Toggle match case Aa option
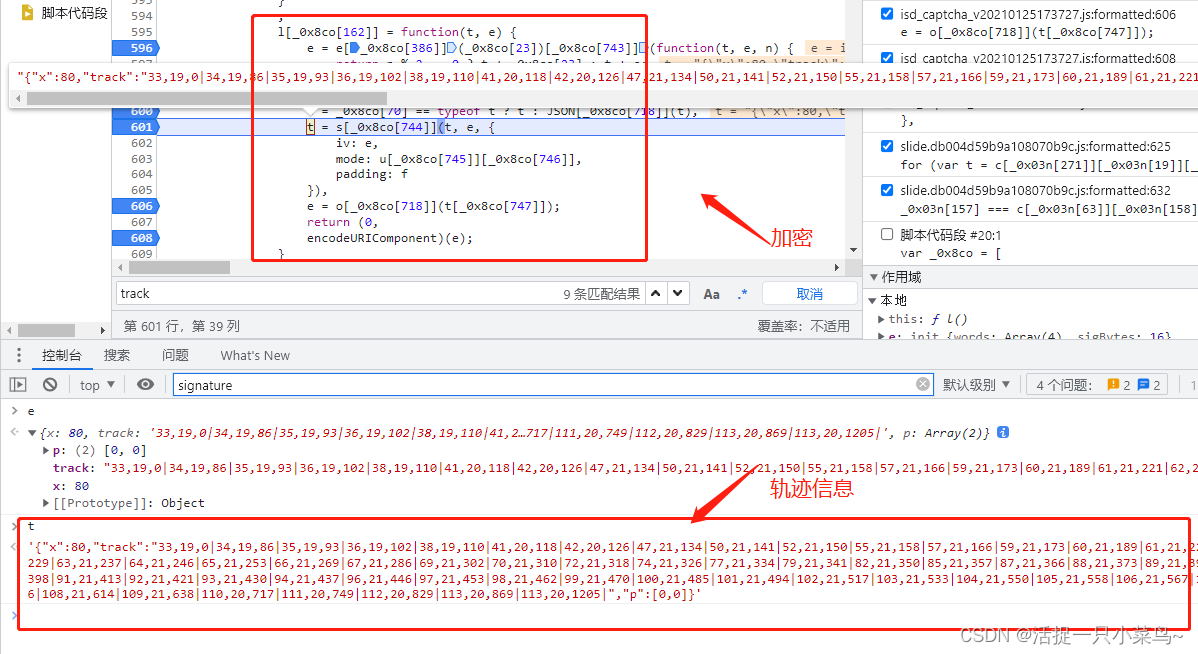 pyautogui.click(x=711, y=294)
